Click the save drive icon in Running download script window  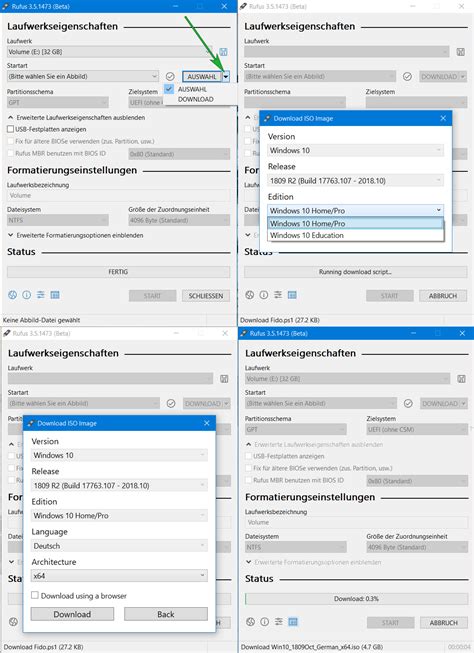click(x=461, y=52)
